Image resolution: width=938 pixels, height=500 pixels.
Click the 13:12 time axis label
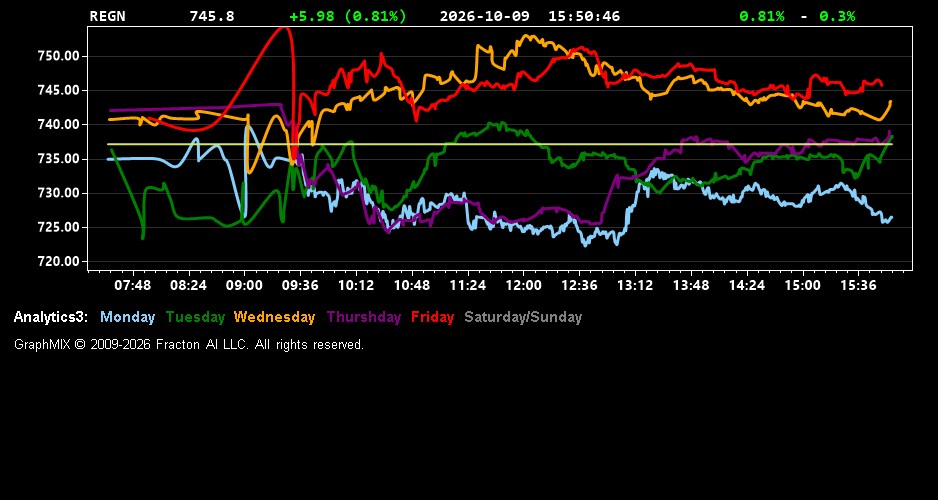point(635,285)
